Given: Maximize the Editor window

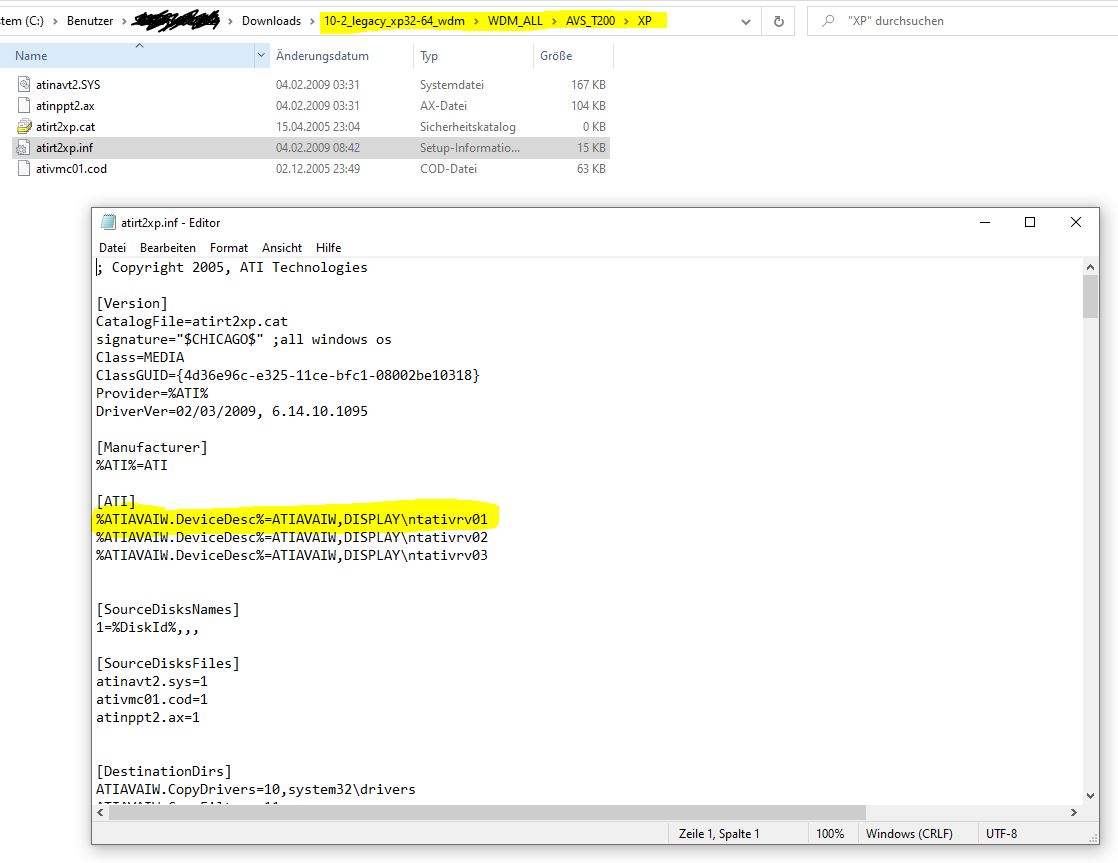Looking at the screenshot, I should pyautogui.click(x=1030, y=223).
